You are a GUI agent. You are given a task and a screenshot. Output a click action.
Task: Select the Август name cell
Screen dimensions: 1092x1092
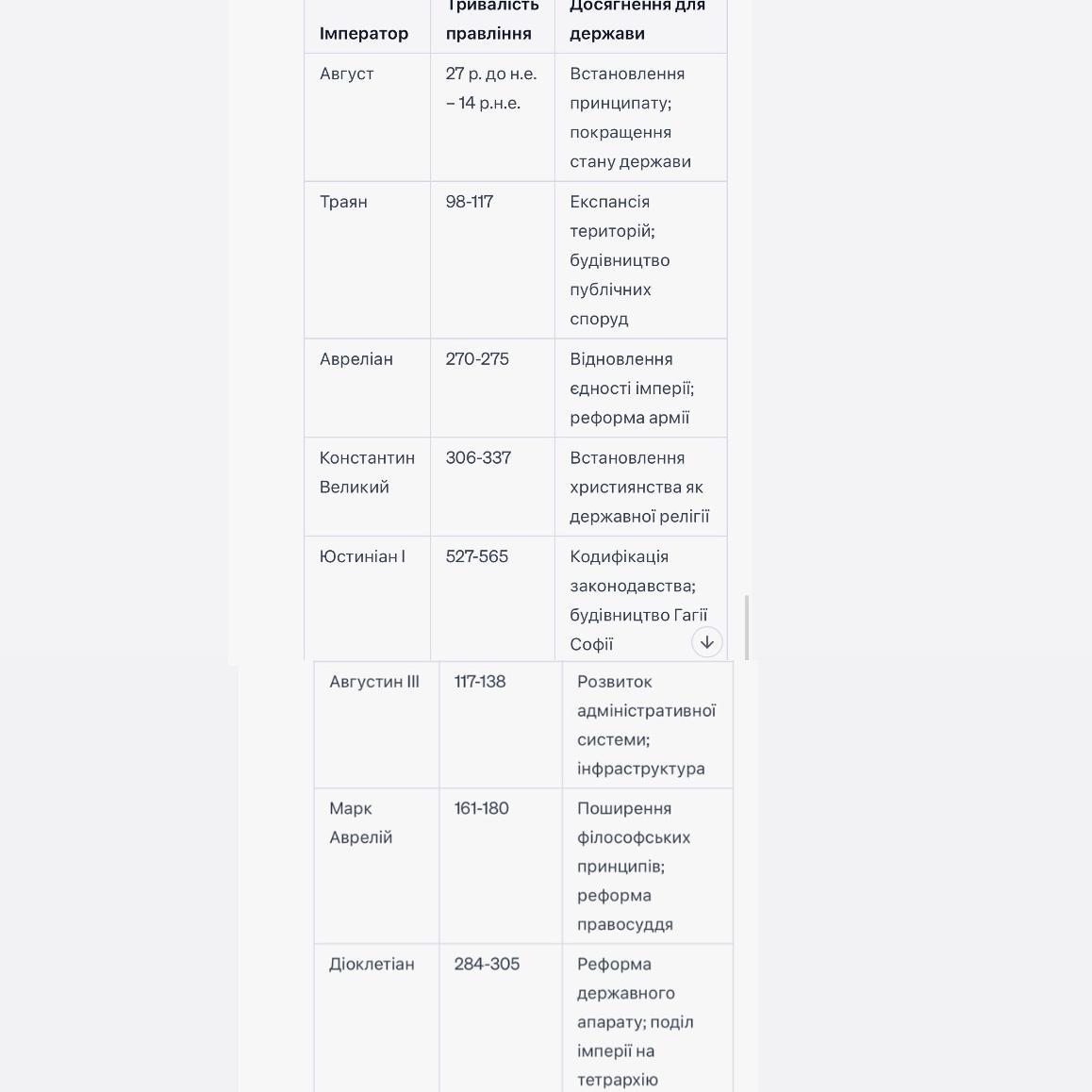pos(347,74)
